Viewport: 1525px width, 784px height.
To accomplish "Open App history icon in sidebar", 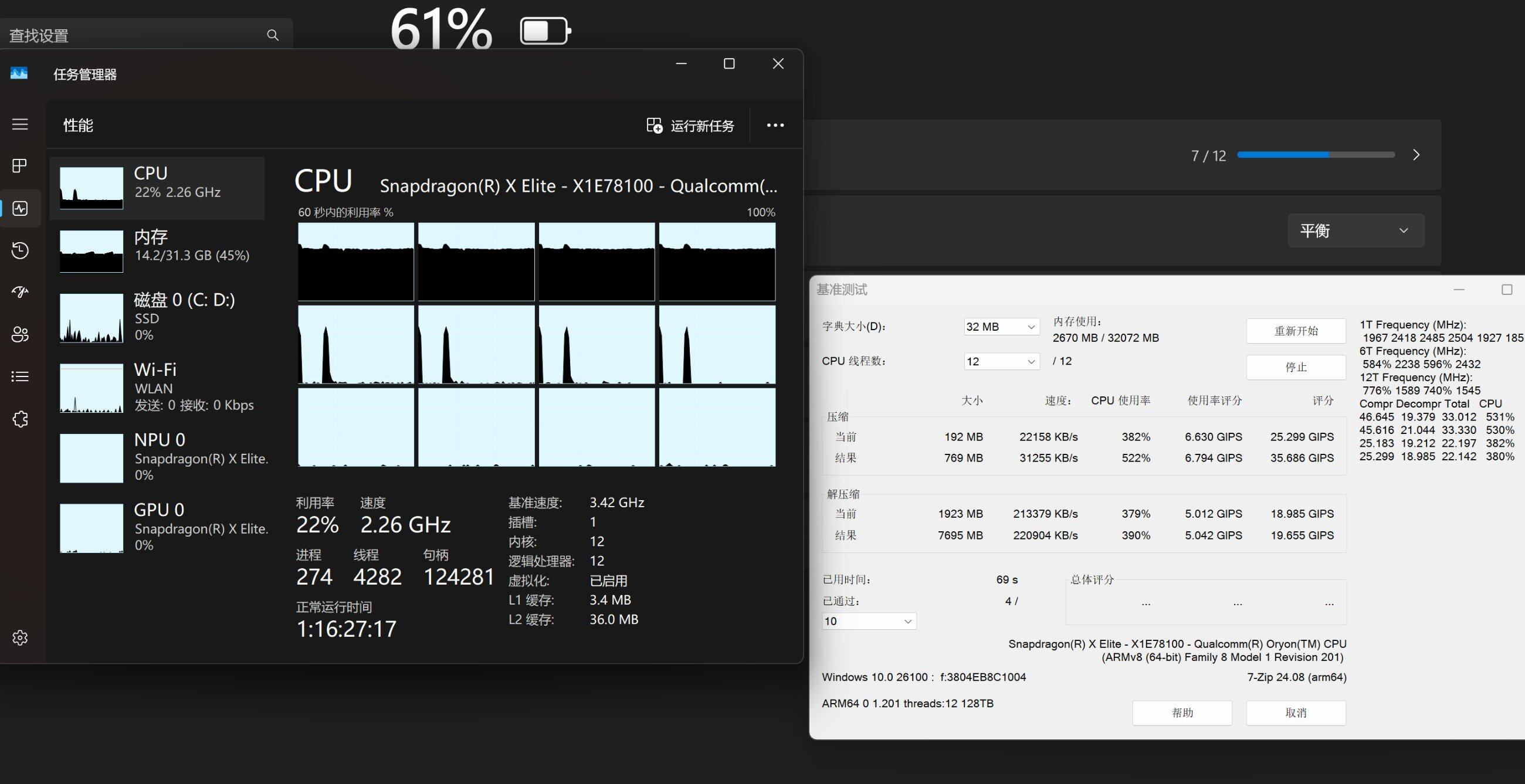I will [x=20, y=250].
